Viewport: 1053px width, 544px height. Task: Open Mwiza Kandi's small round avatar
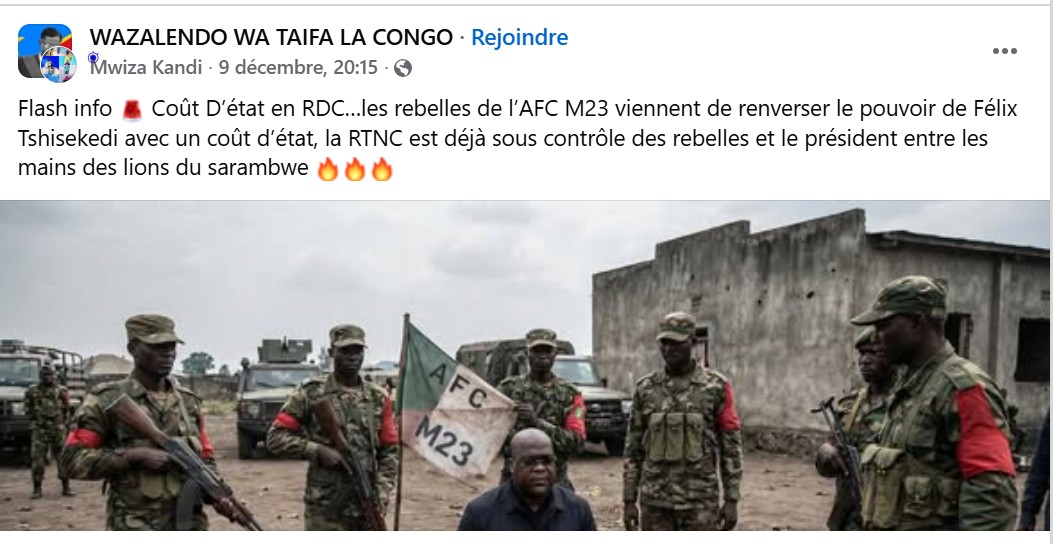click(58, 65)
